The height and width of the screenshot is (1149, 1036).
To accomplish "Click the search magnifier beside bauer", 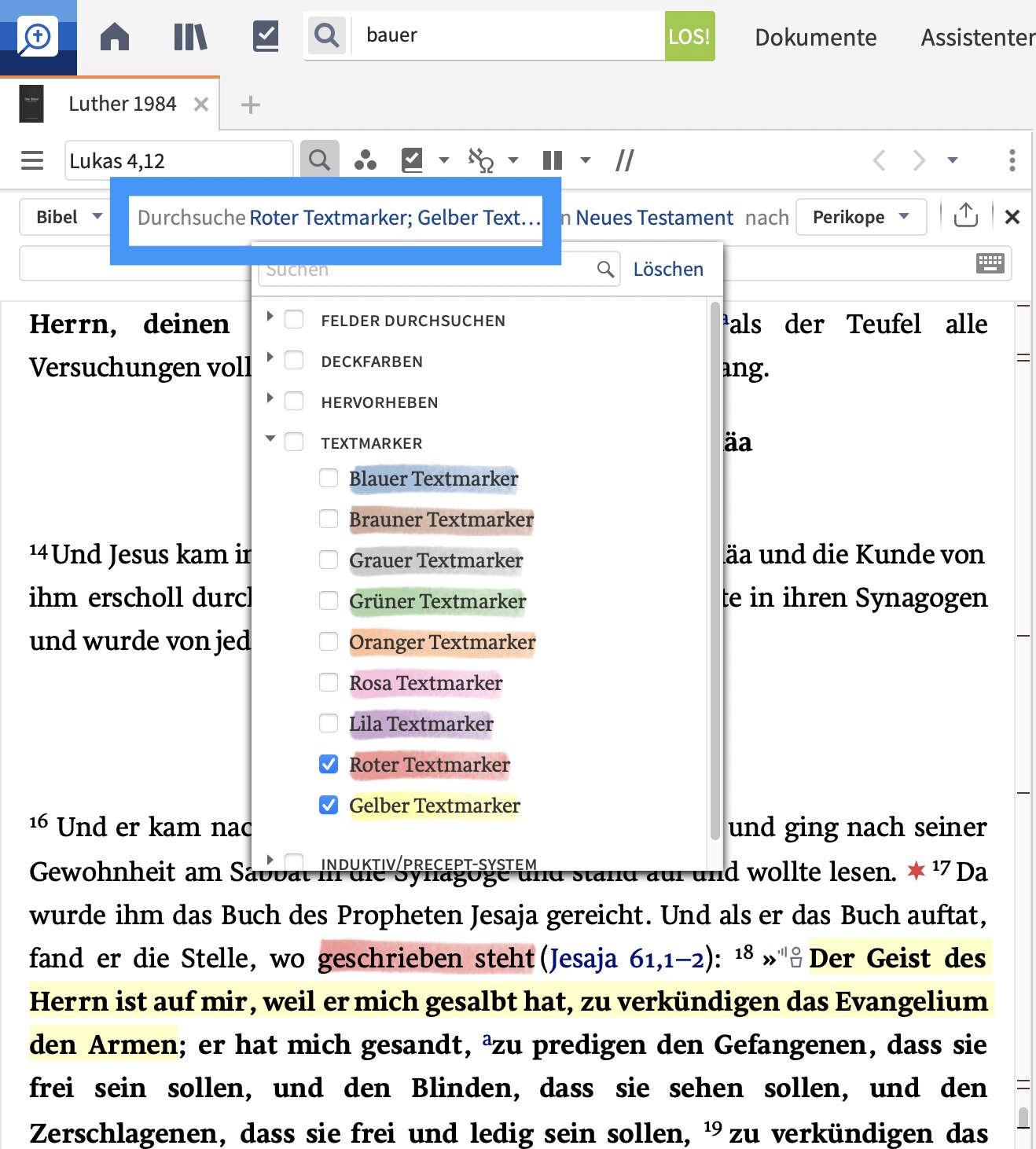I will pos(326,35).
